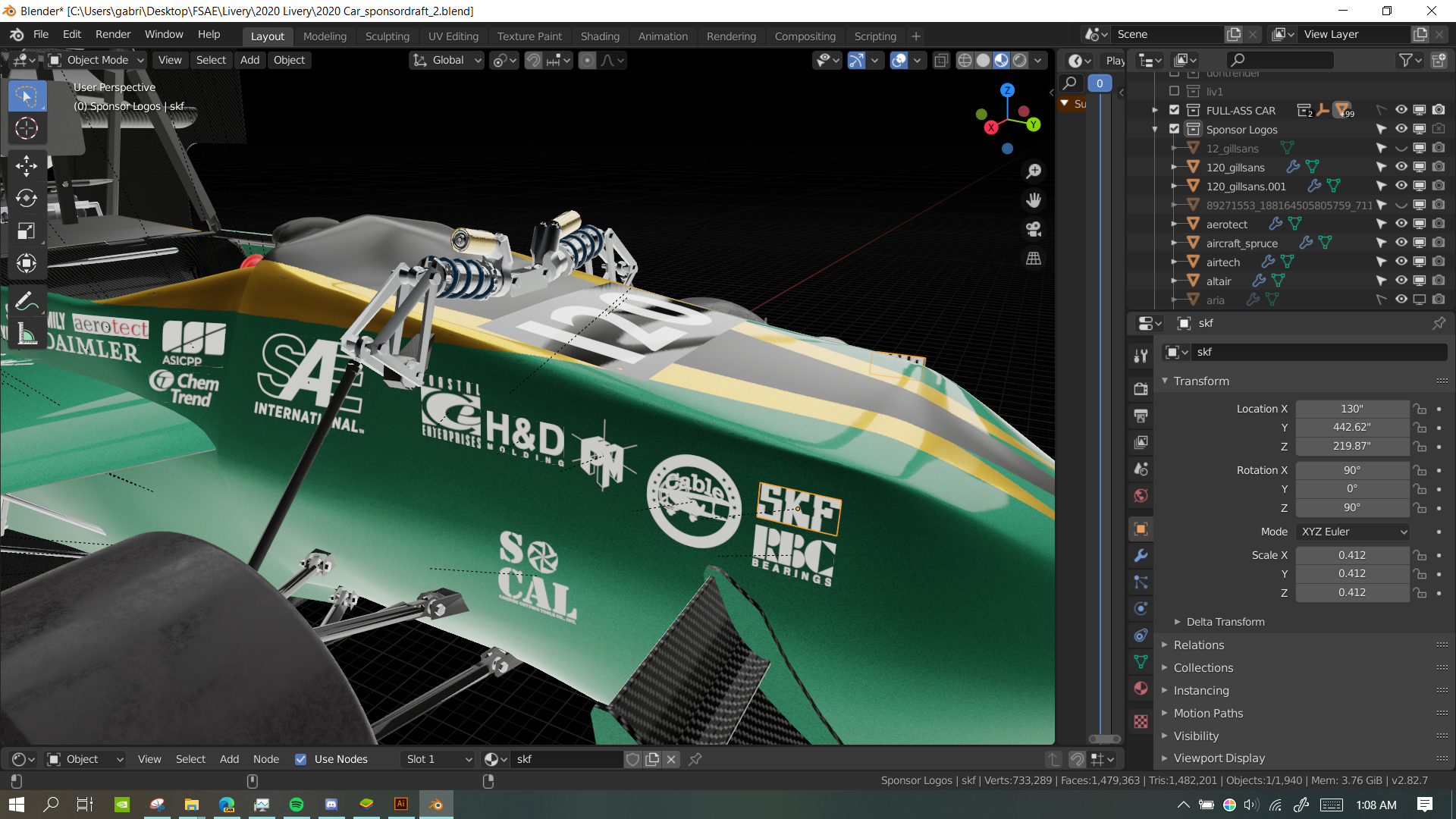Click the camera view icon in the viewport
Image resolution: width=1456 pixels, height=819 pixels.
[1034, 229]
